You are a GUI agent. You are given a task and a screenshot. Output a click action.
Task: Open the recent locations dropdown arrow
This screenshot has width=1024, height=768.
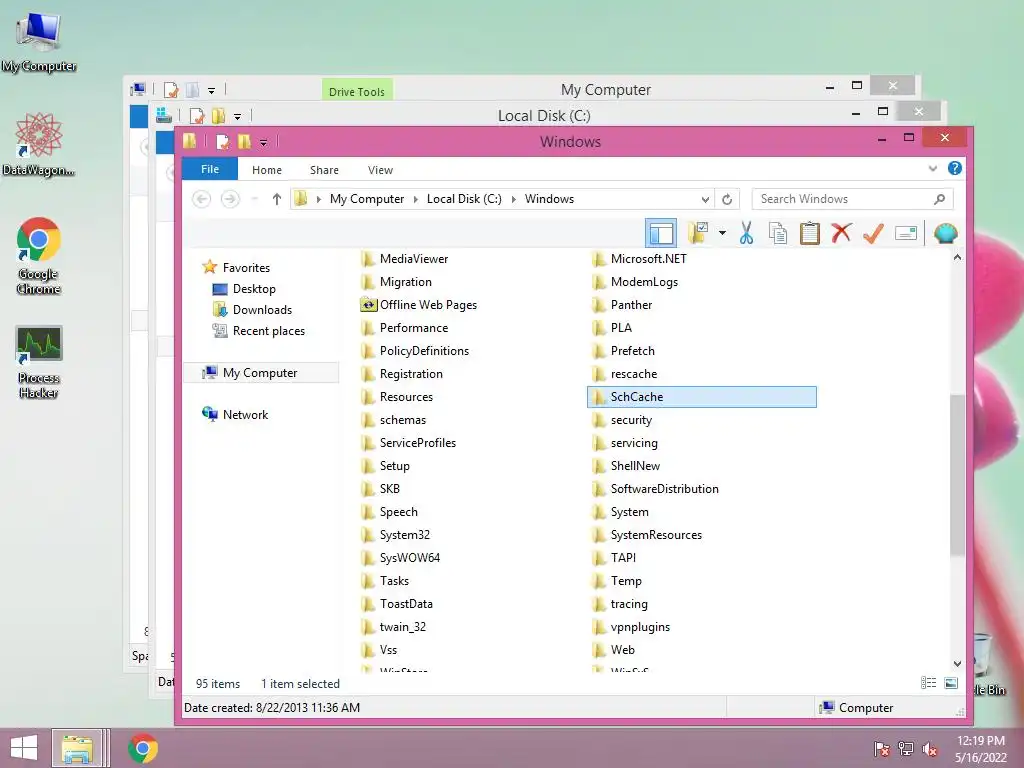coord(255,199)
